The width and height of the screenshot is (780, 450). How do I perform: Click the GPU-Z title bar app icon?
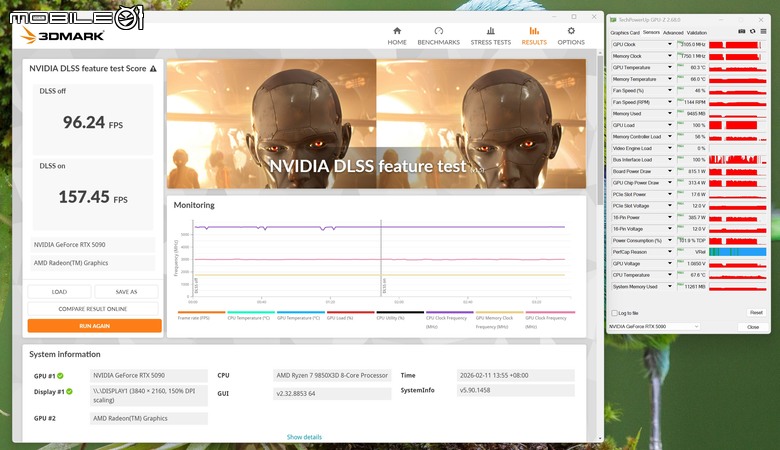tap(613, 20)
